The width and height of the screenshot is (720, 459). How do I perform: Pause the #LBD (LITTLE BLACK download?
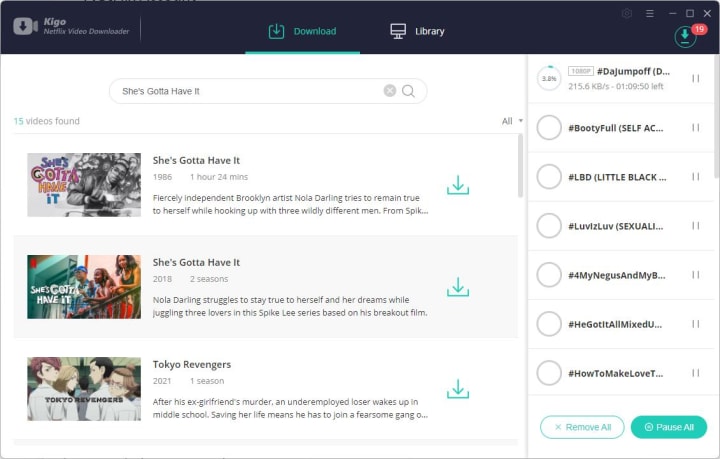tap(696, 177)
